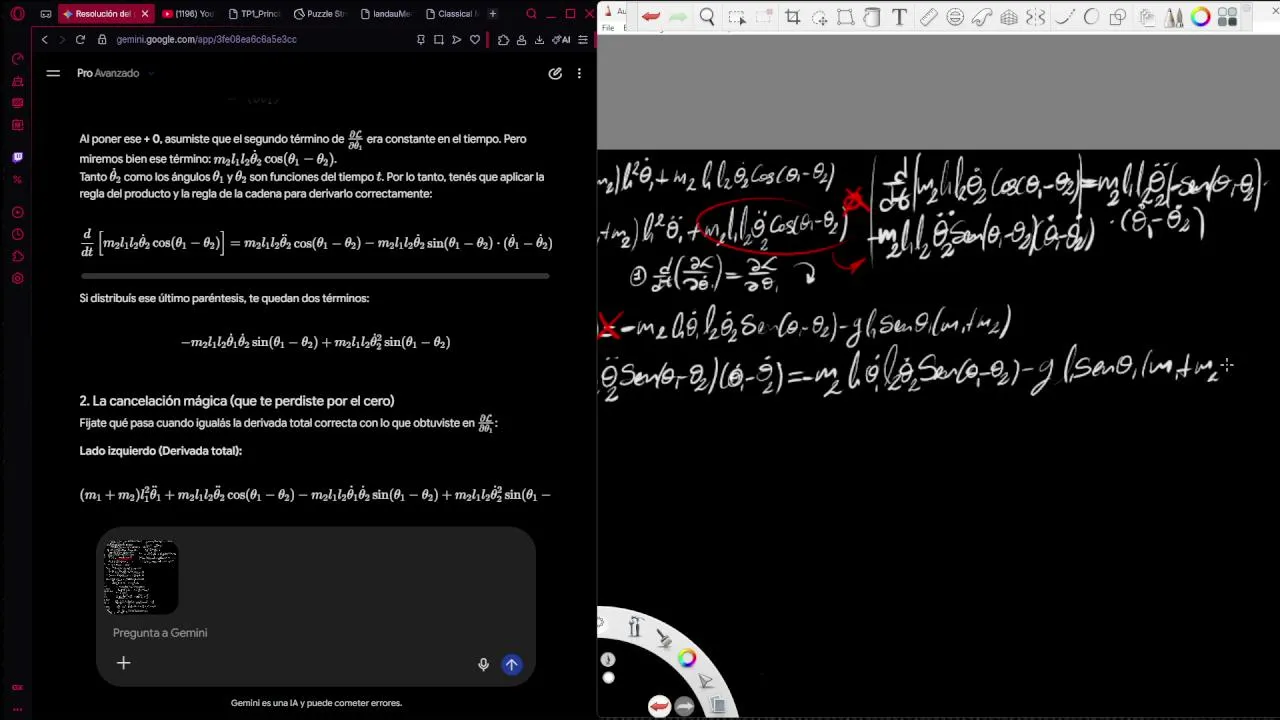Go back in browser history
Image resolution: width=1280 pixels, height=720 pixels.
[44, 39]
